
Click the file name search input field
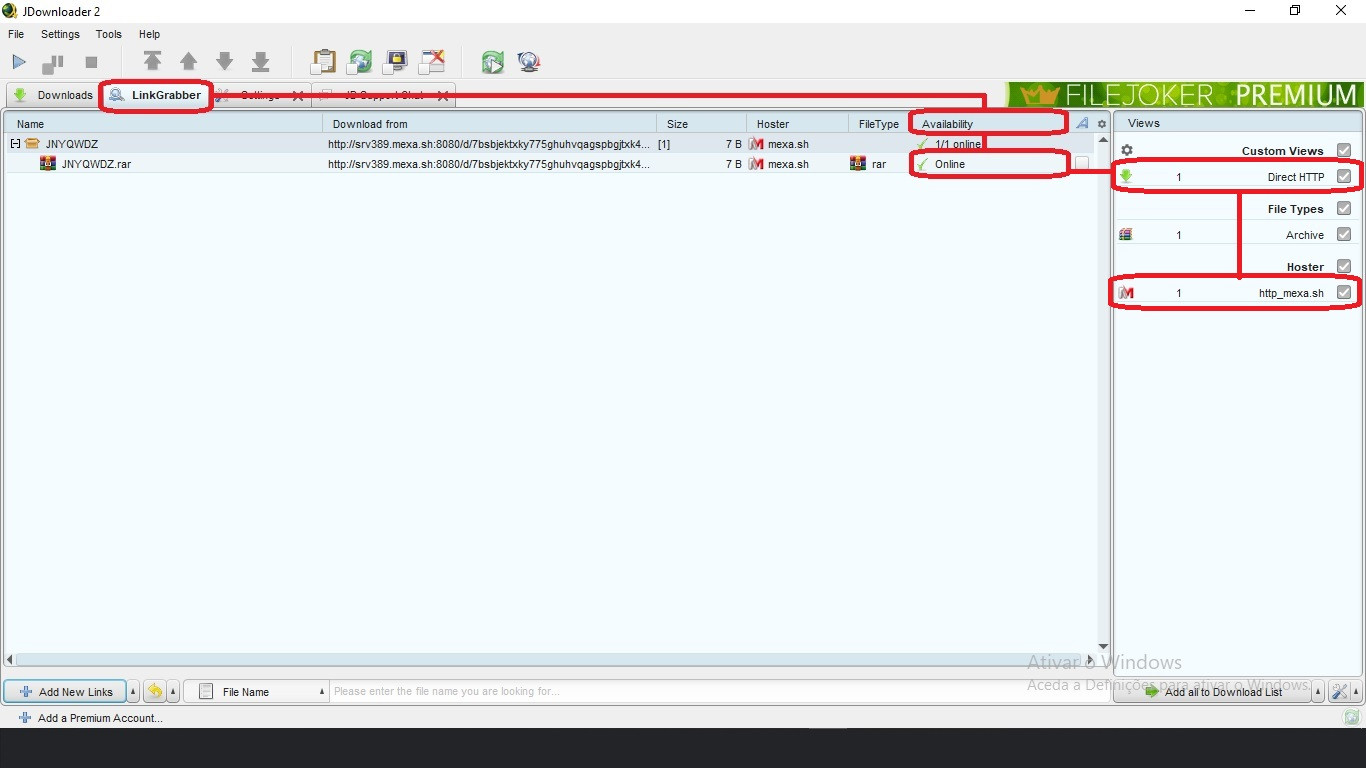click(719, 692)
